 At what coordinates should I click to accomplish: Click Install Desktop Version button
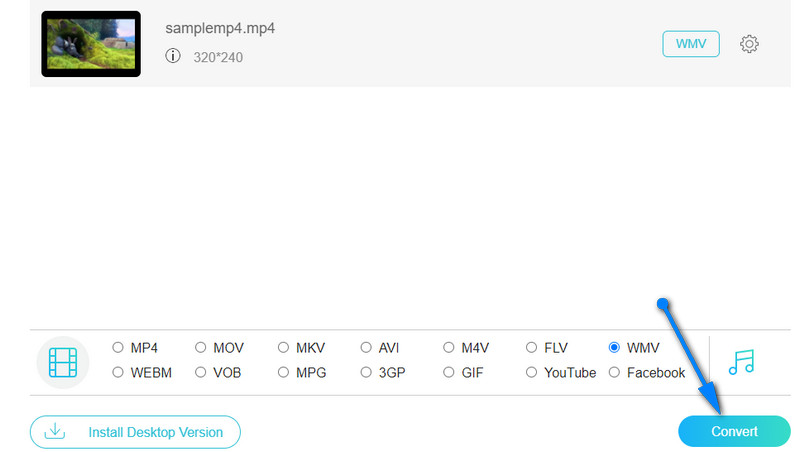tap(135, 432)
